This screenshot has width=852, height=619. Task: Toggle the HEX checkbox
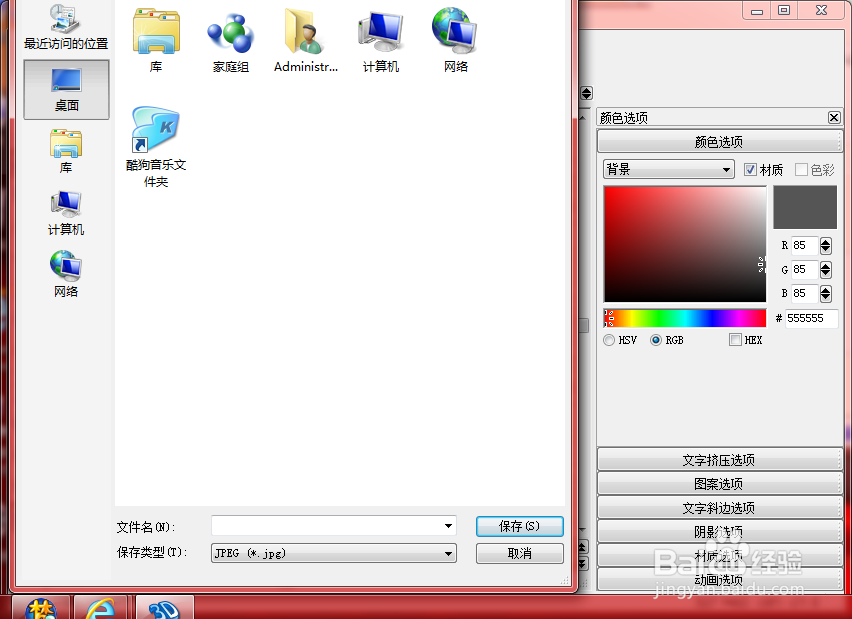735,340
